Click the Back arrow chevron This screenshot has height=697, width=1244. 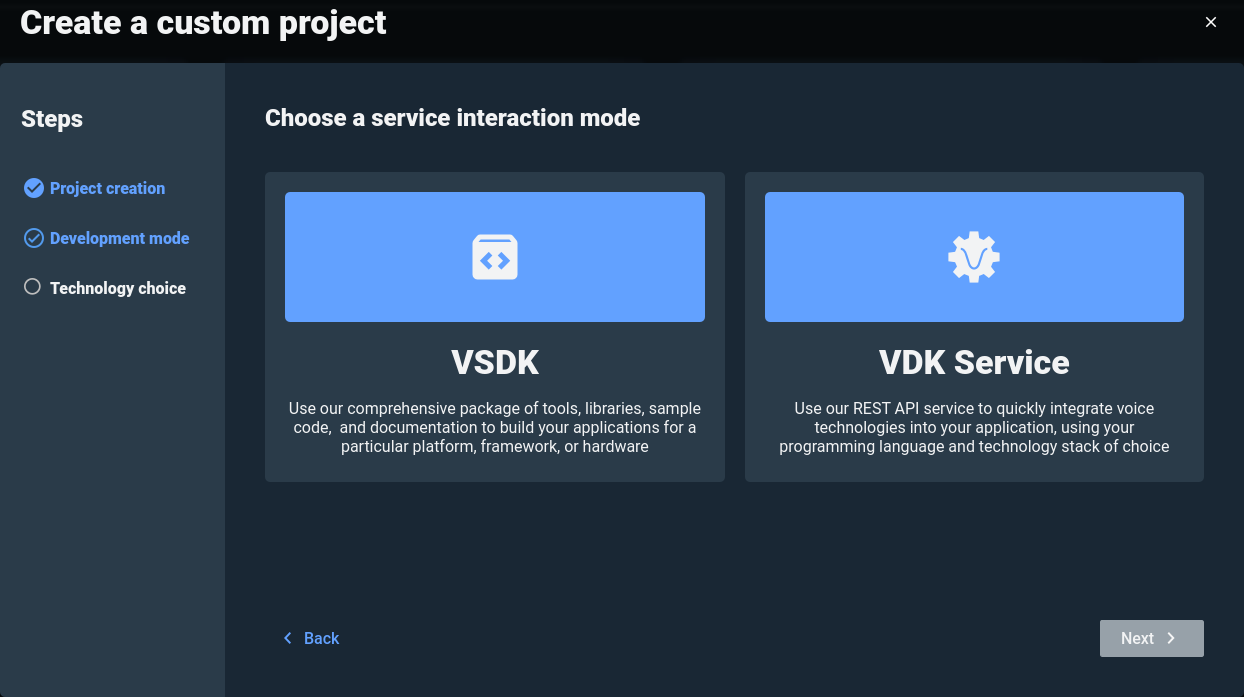[x=288, y=638]
